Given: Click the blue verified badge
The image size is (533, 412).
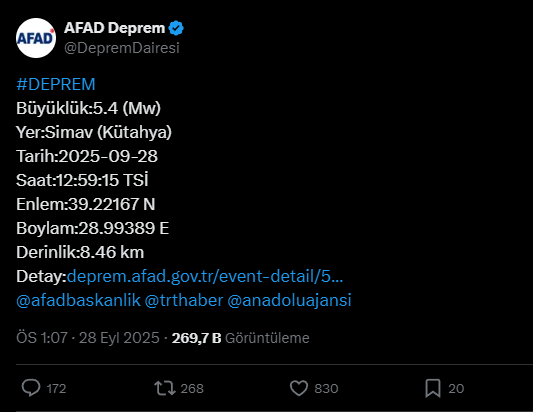Looking at the screenshot, I should click(176, 28).
